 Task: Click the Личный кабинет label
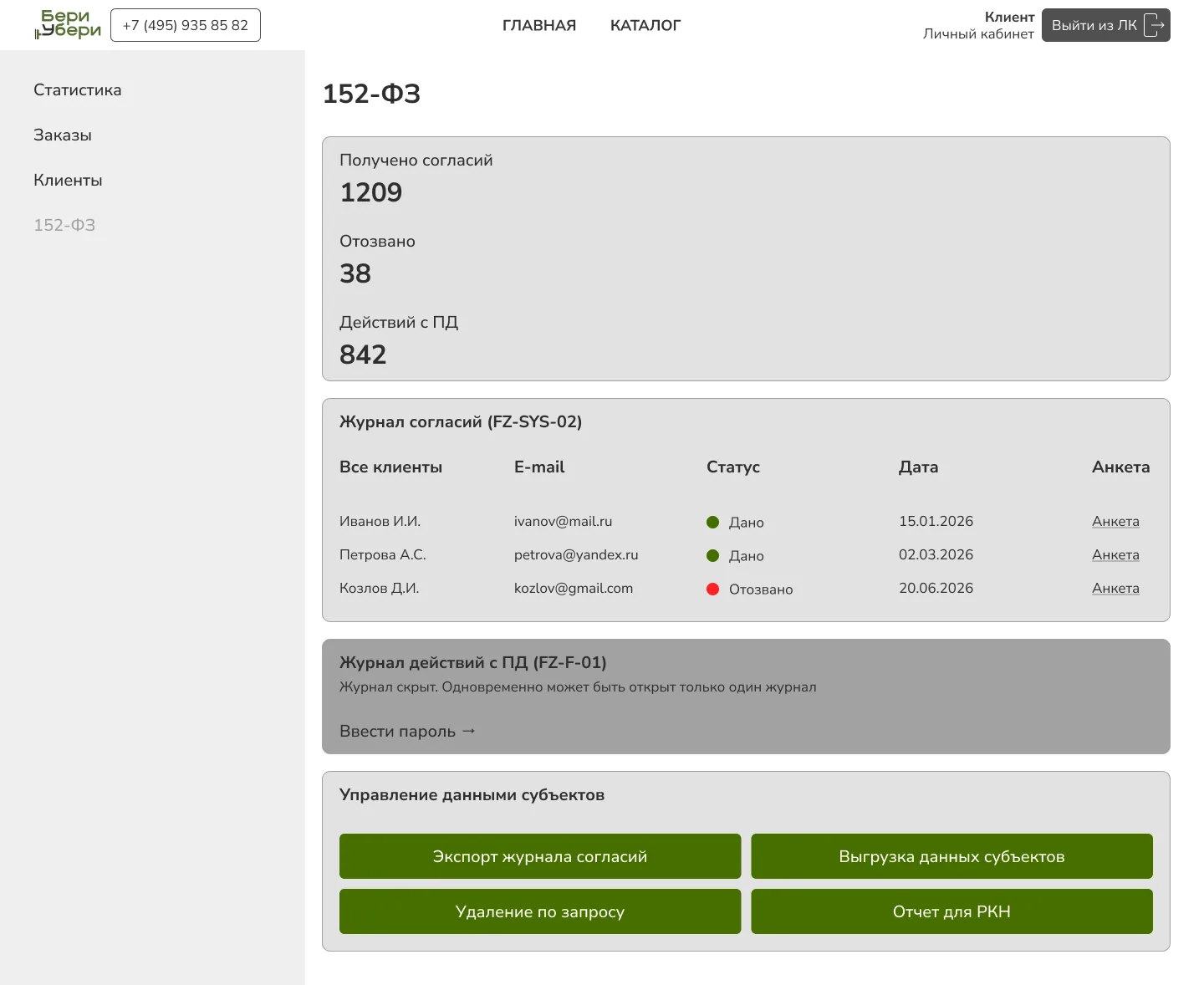point(978,33)
